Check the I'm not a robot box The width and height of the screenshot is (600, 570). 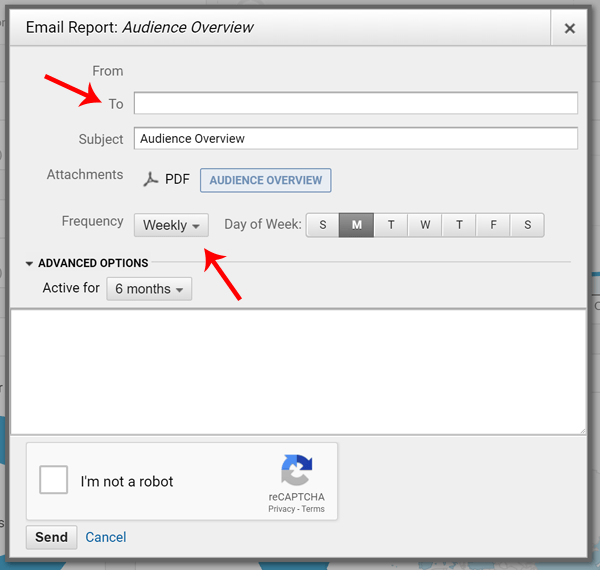coord(54,480)
